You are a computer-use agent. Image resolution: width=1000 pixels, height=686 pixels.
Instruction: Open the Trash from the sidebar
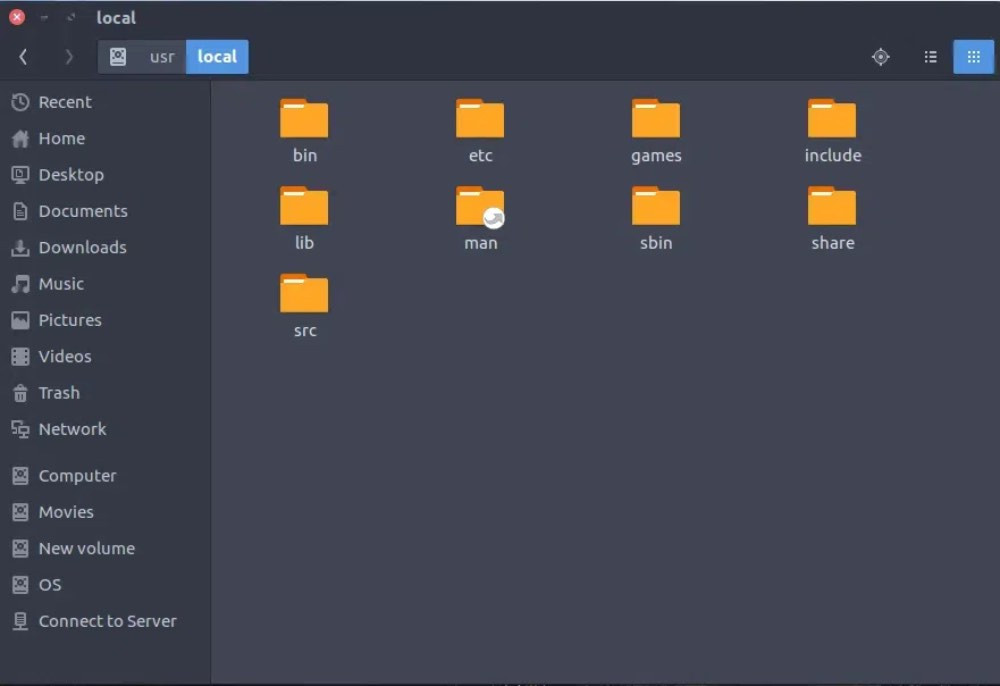[x=56, y=392]
